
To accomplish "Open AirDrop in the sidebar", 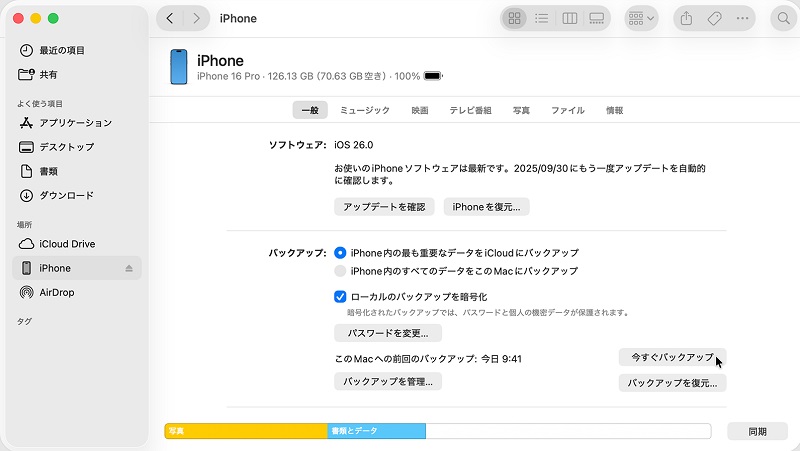I will (x=77, y=292).
